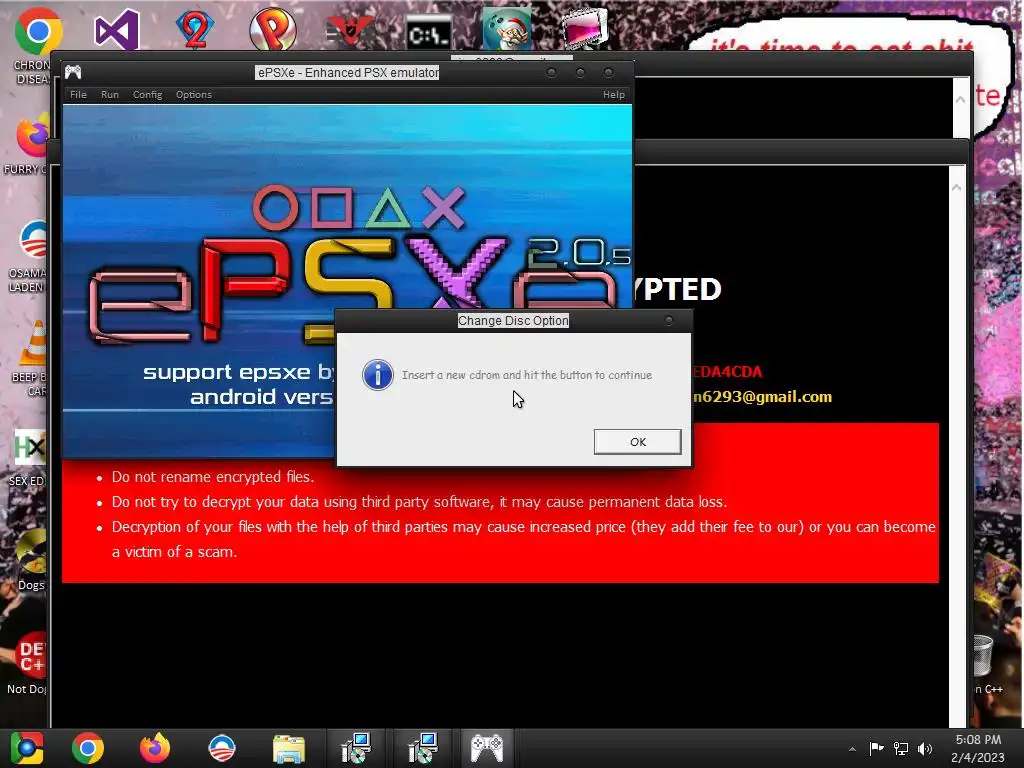Switch to the second installer taskbar item
Screen dimensions: 1024x768
tap(422, 748)
